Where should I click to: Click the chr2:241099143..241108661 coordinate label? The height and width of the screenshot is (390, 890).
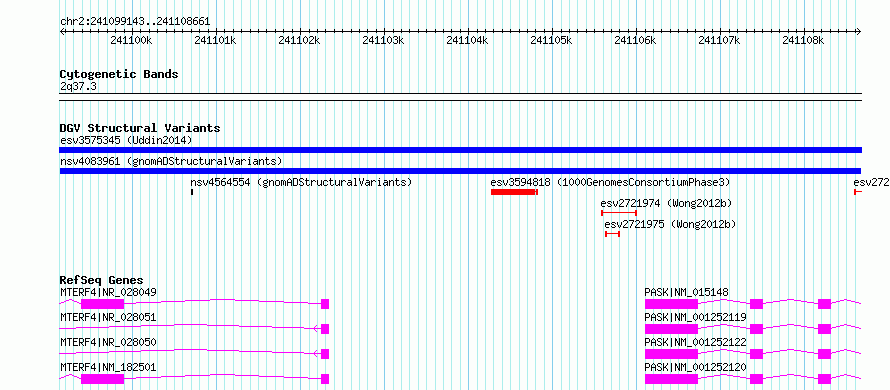(135, 22)
